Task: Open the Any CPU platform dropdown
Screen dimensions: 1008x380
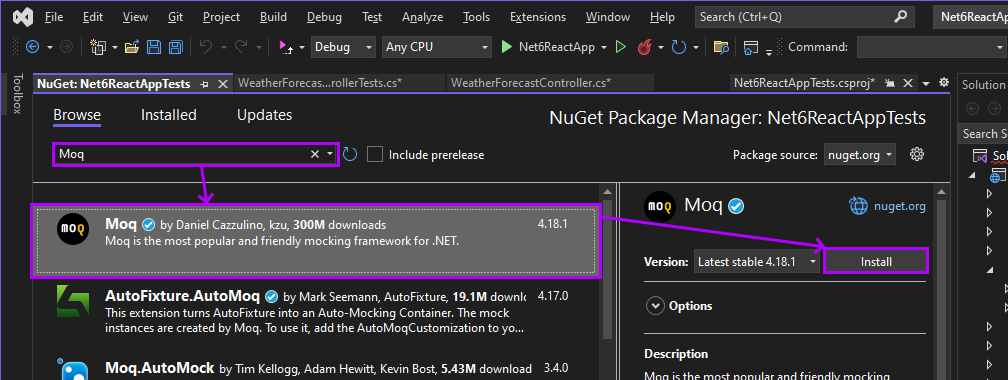Action: point(436,47)
